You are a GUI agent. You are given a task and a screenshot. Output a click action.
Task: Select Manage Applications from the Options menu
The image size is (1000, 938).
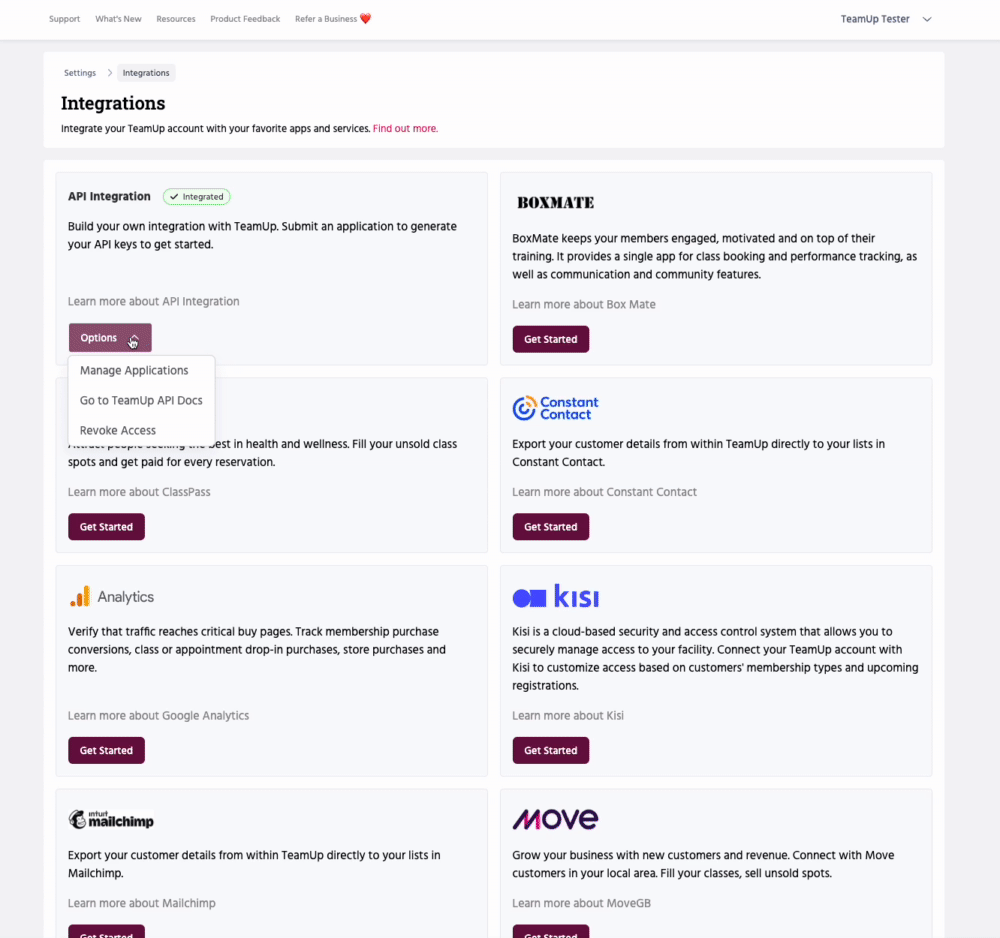tap(134, 371)
